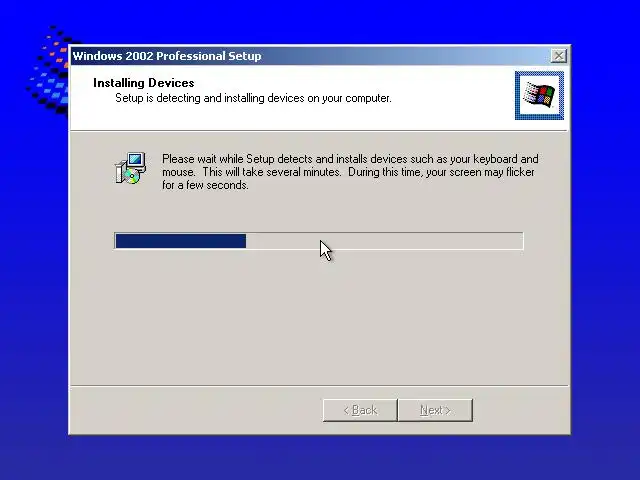Click the disabled Back button

tap(360, 410)
